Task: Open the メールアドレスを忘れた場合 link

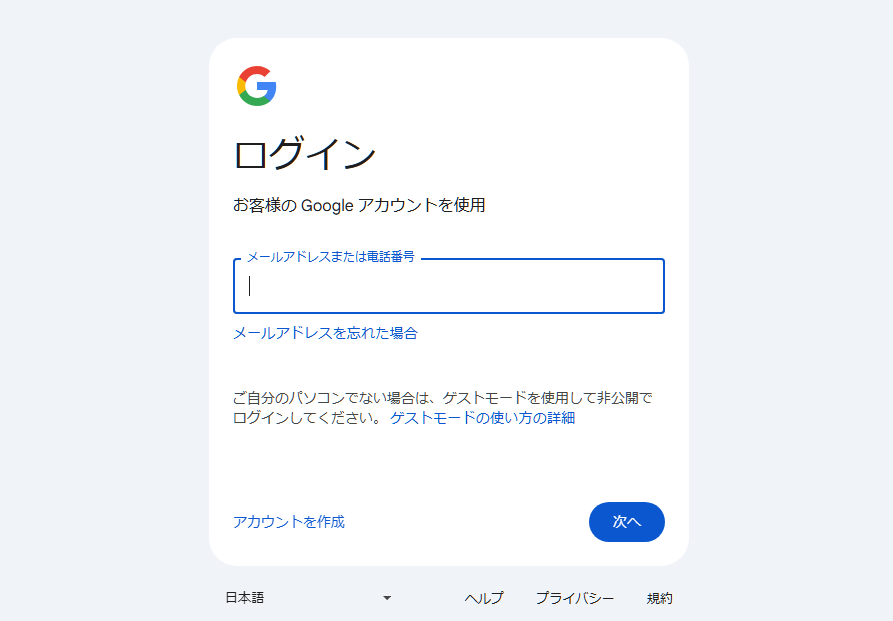Action: coord(325,333)
